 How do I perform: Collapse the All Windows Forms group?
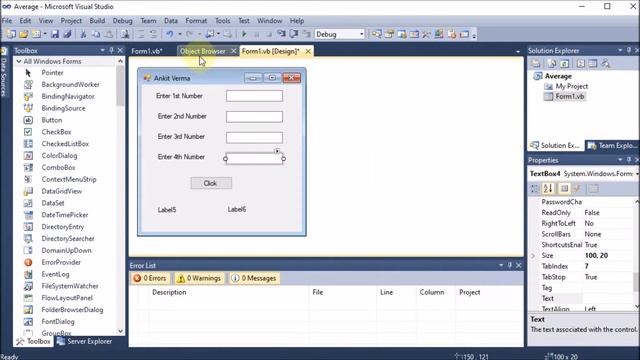coord(19,61)
